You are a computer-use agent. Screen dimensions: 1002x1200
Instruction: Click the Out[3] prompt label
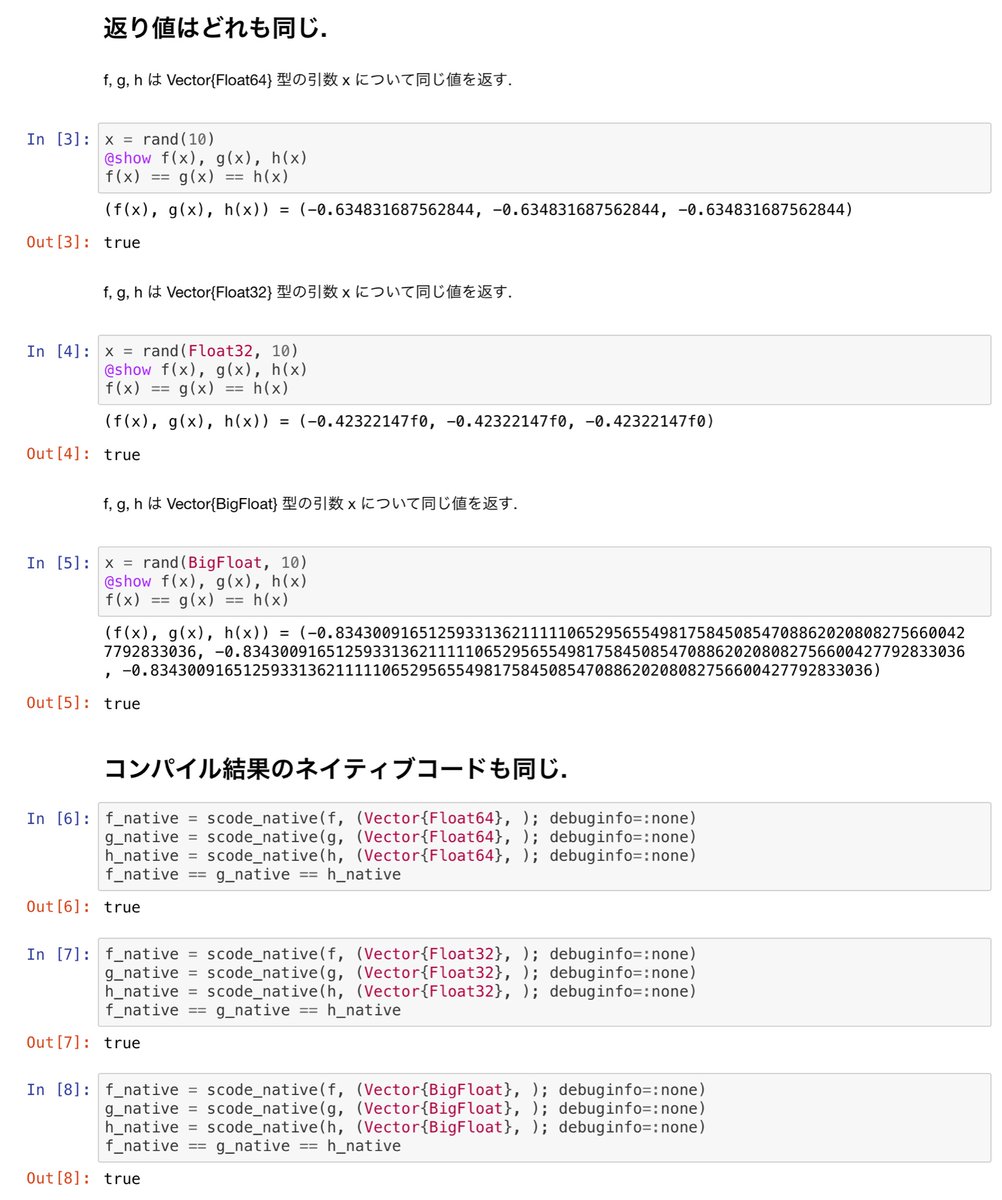click(x=58, y=242)
